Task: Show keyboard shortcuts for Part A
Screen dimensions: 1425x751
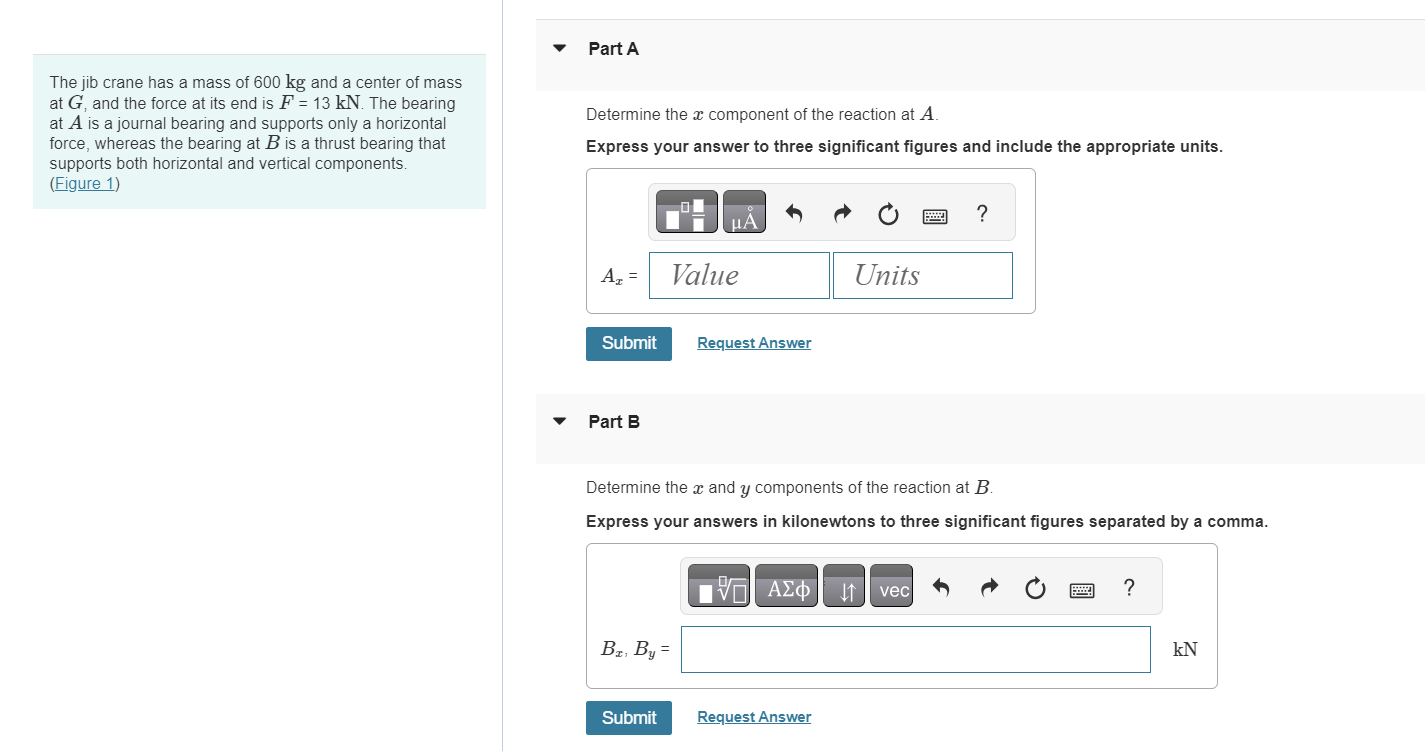Action: pyautogui.click(x=935, y=214)
